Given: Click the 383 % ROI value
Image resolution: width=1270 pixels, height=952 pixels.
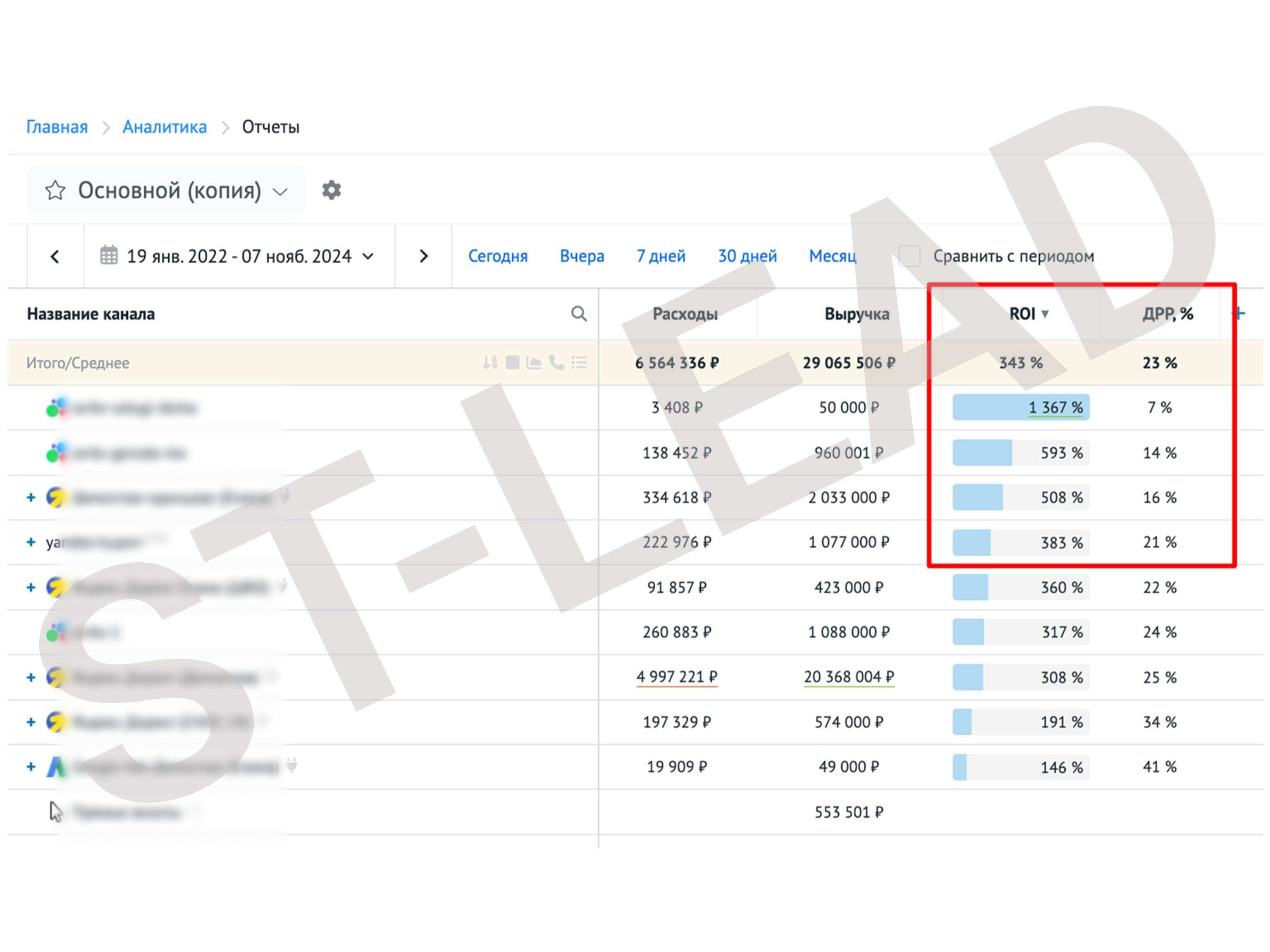Looking at the screenshot, I should pos(1062,542).
